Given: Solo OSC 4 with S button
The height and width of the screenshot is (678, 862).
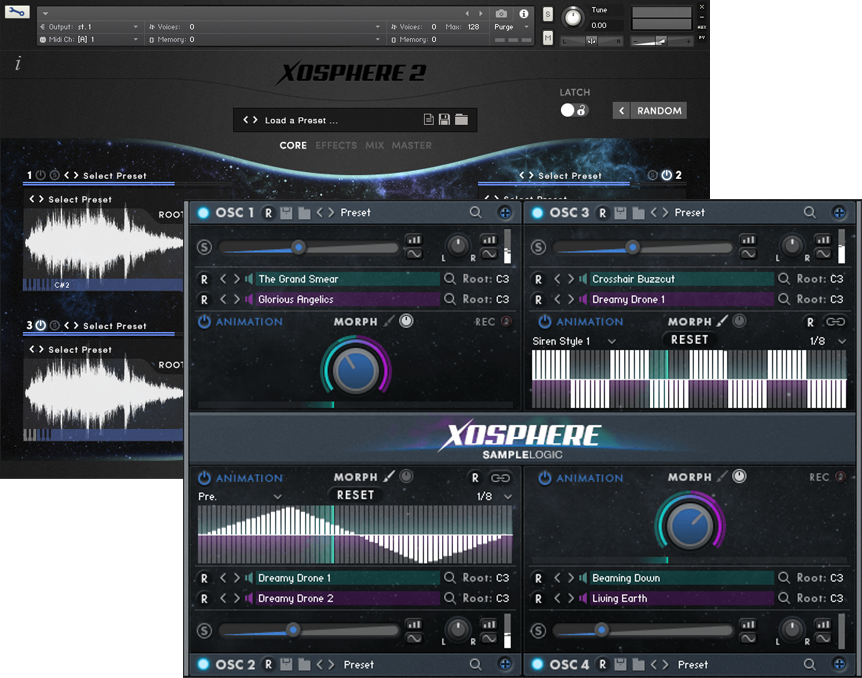Looking at the screenshot, I should 539,631.
